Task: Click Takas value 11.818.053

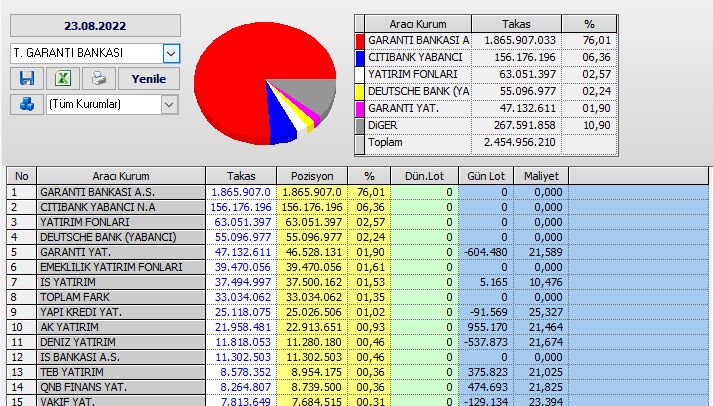Action: (x=243, y=342)
